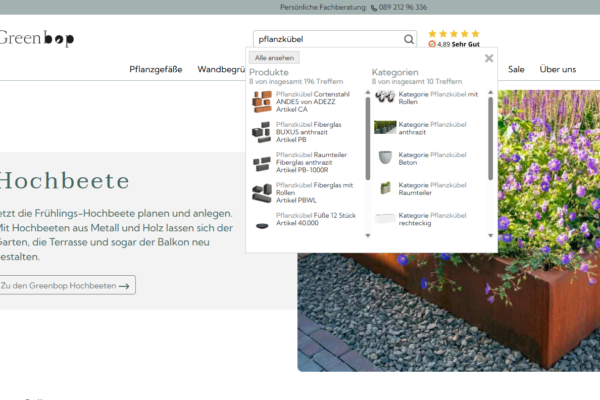The height and width of the screenshot is (400, 600).
Task: Click the Fiberglas mit Rollen product thumbnail
Action: 262,193
